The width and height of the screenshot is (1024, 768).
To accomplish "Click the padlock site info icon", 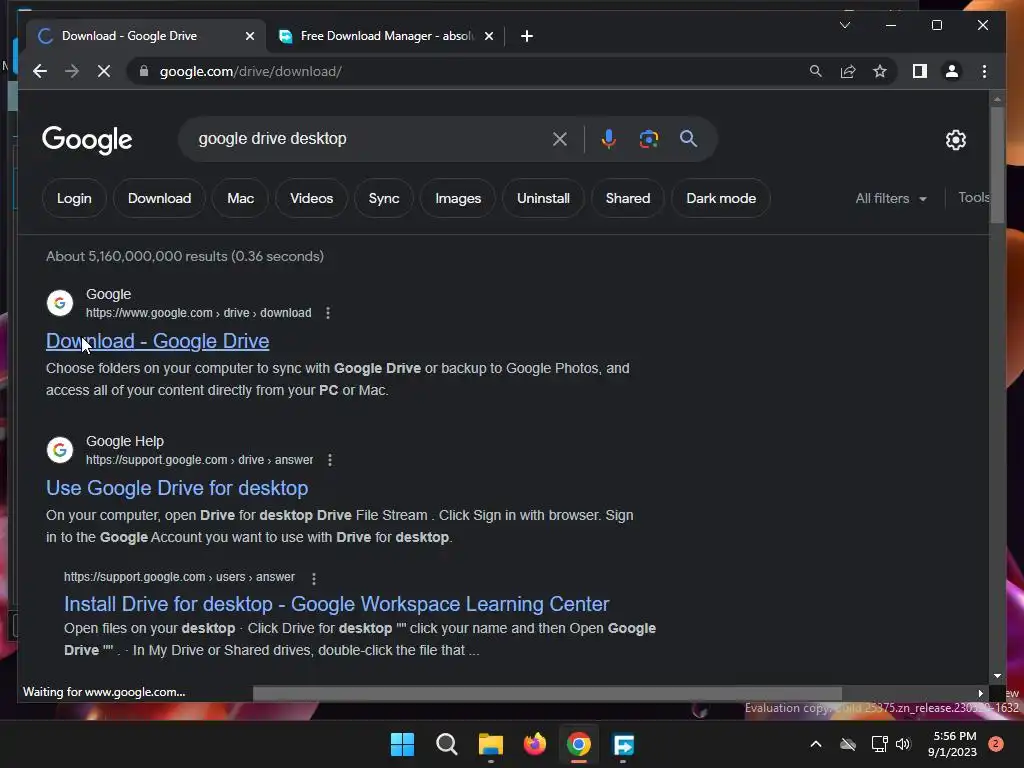I will [x=144, y=71].
